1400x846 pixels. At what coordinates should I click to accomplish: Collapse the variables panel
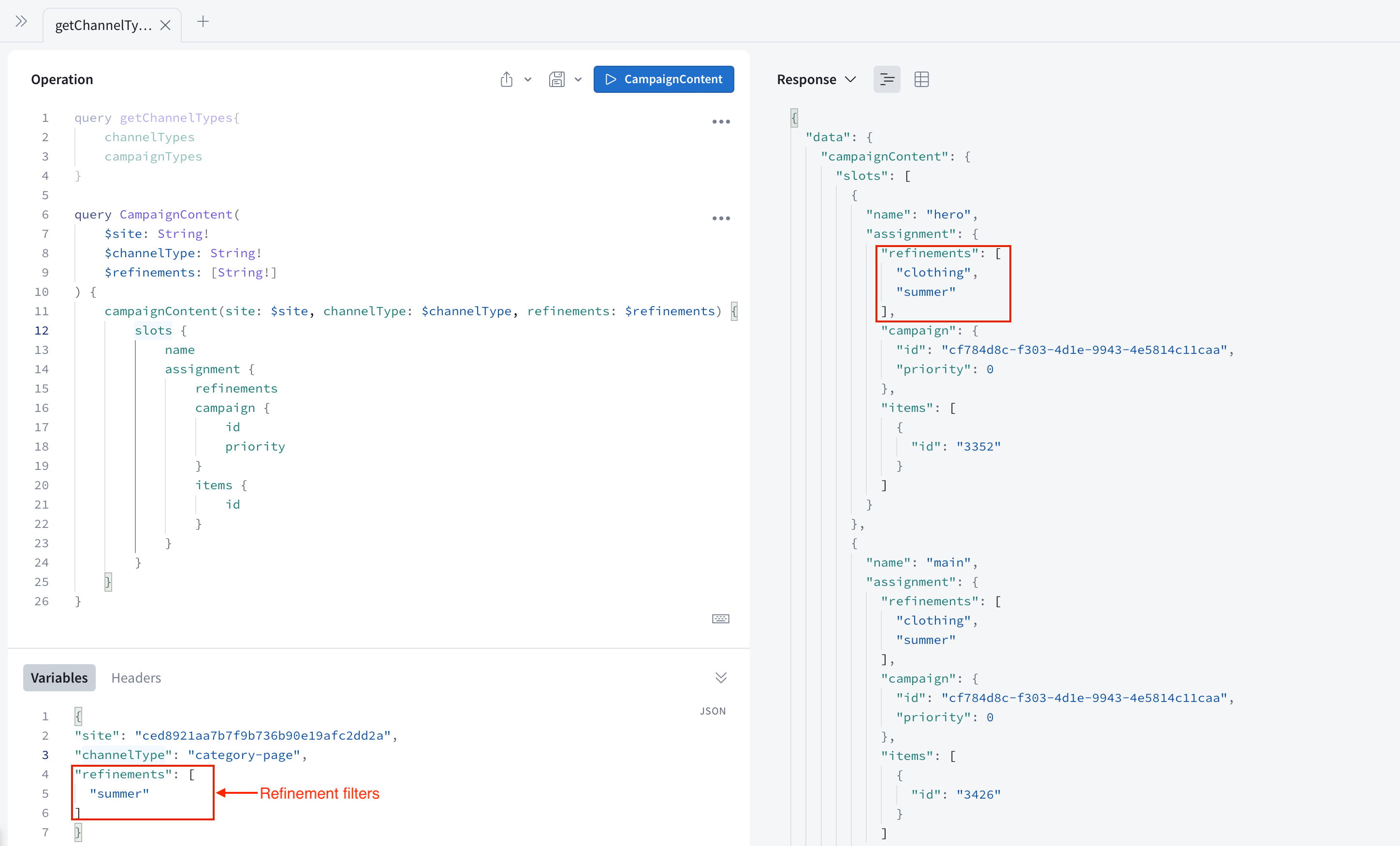coord(720,678)
